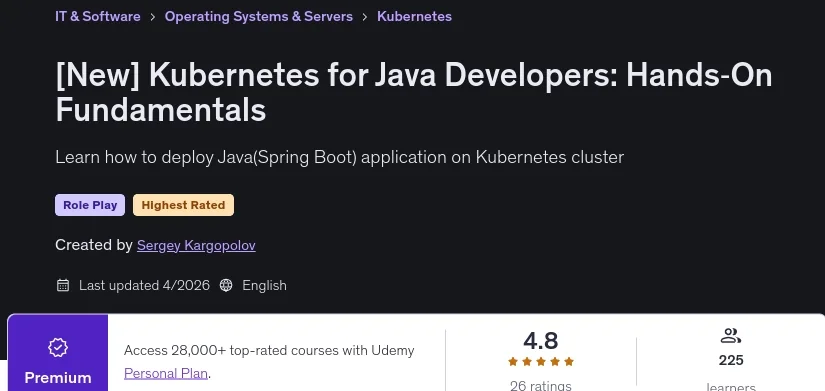Click the 4.8 rating score
Screen dimensions: 825x391
click(541, 341)
